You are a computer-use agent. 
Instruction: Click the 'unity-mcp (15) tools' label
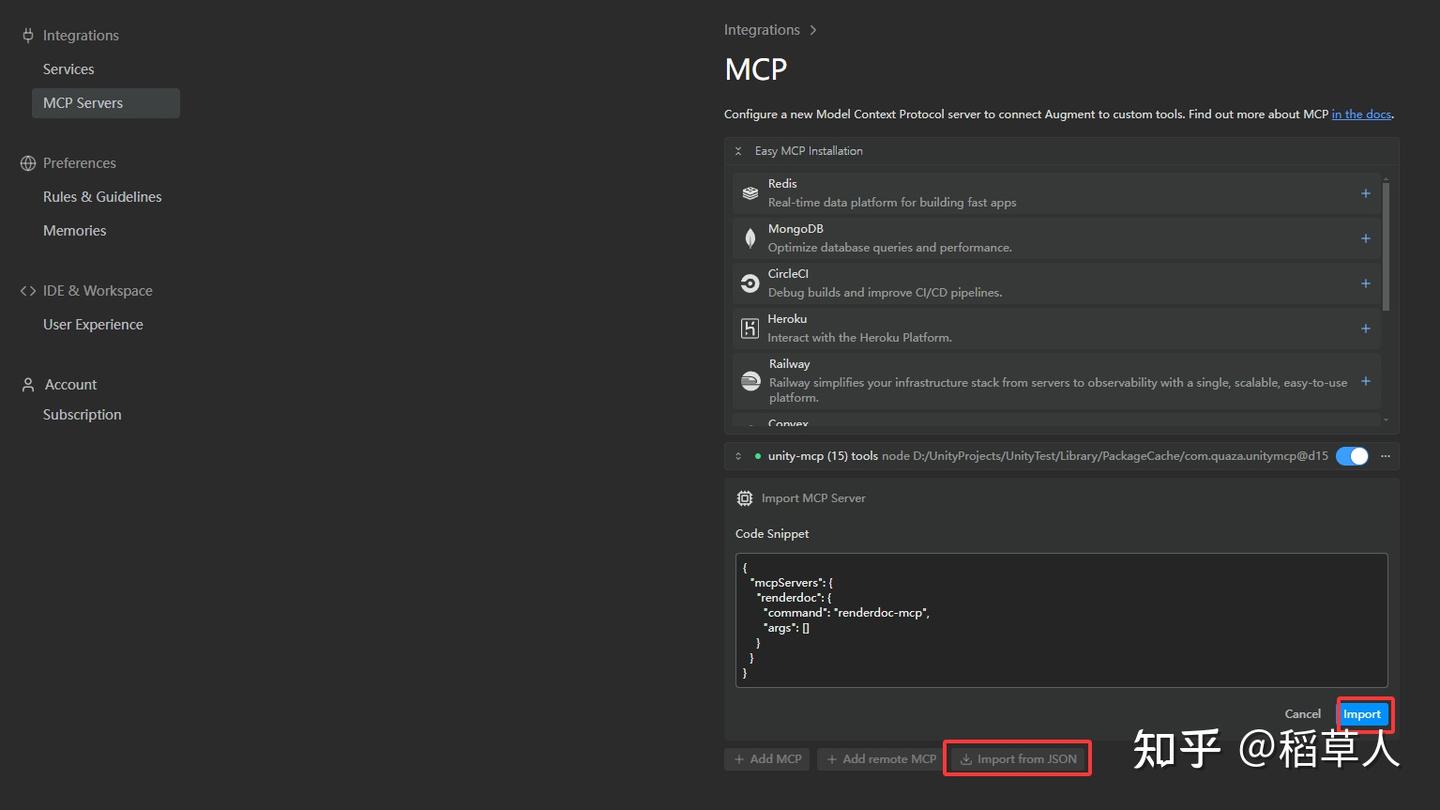[823, 456]
